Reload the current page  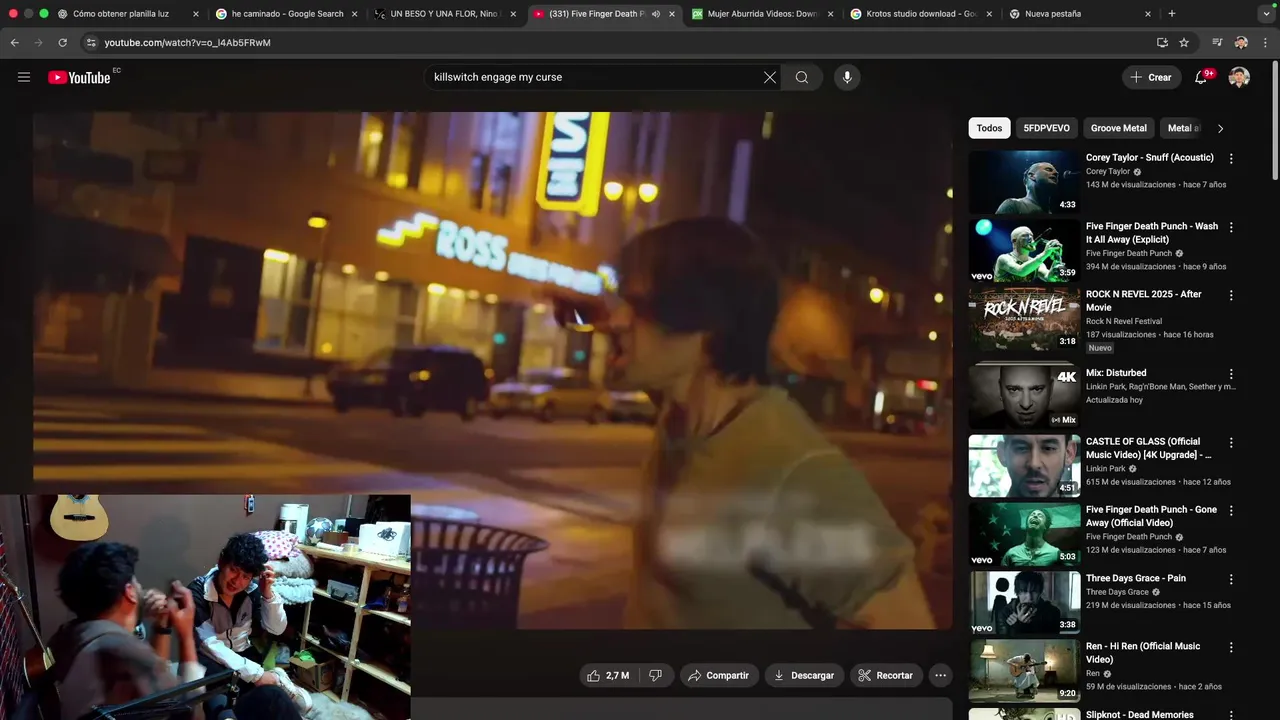(62, 43)
